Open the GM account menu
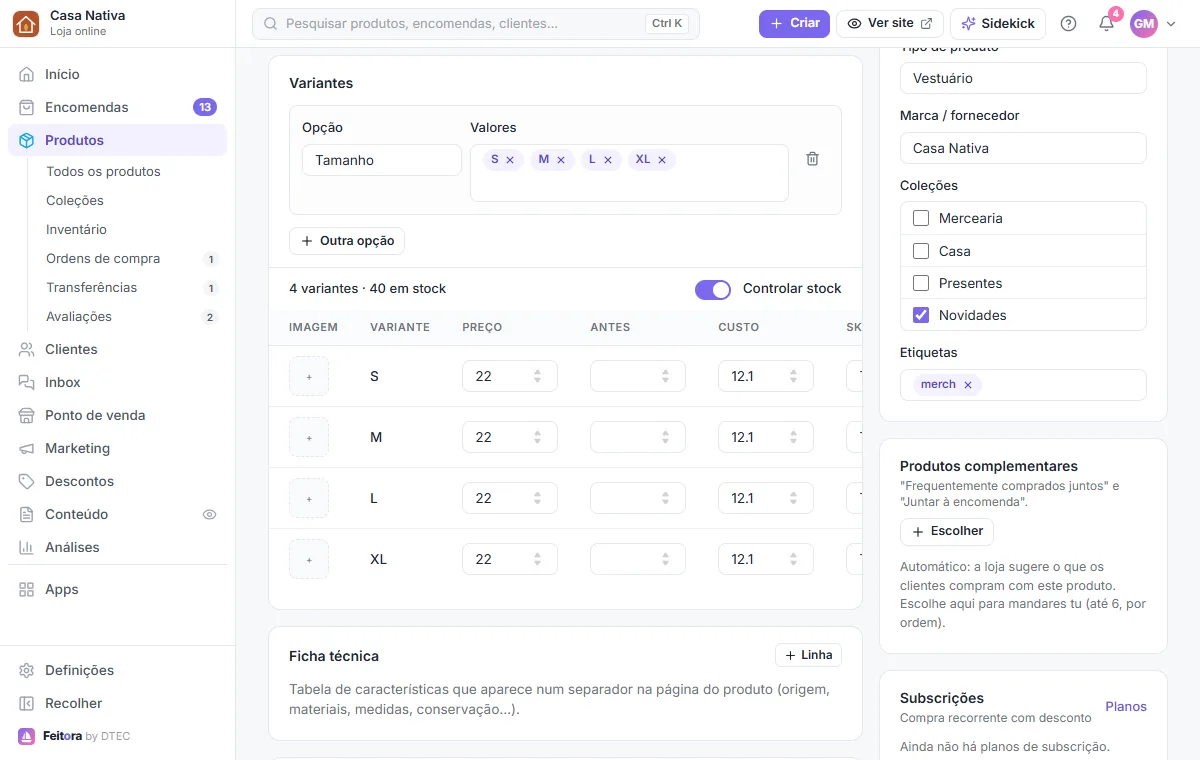1200x760 pixels. [x=1154, y=24]
